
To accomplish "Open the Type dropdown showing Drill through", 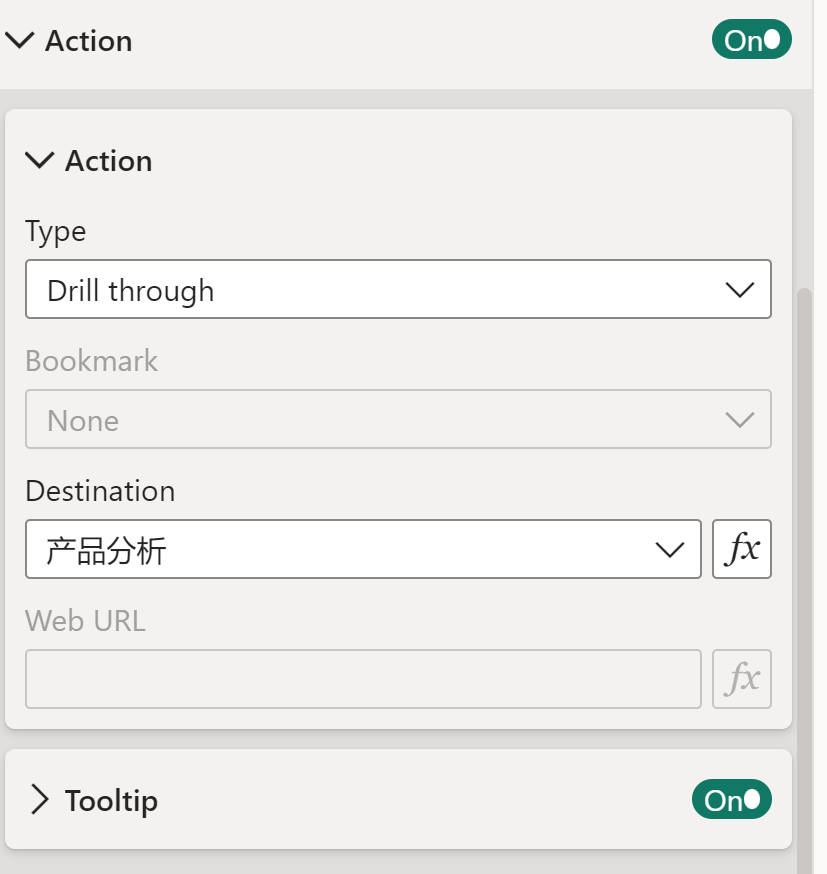I will click(x=398, y=290).
